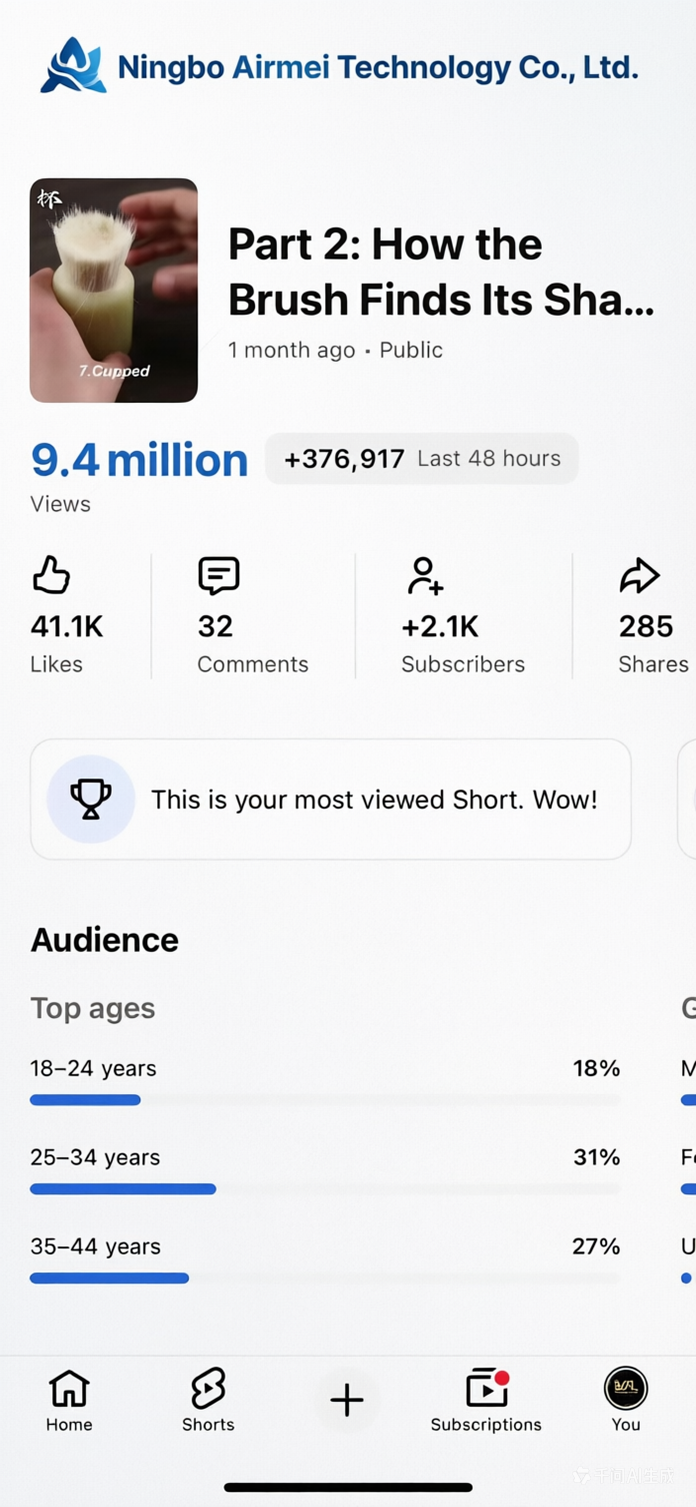Click the Ningbo Airmei logo icon
This screenshot has height=1507, width=696.
pos(73,67)
